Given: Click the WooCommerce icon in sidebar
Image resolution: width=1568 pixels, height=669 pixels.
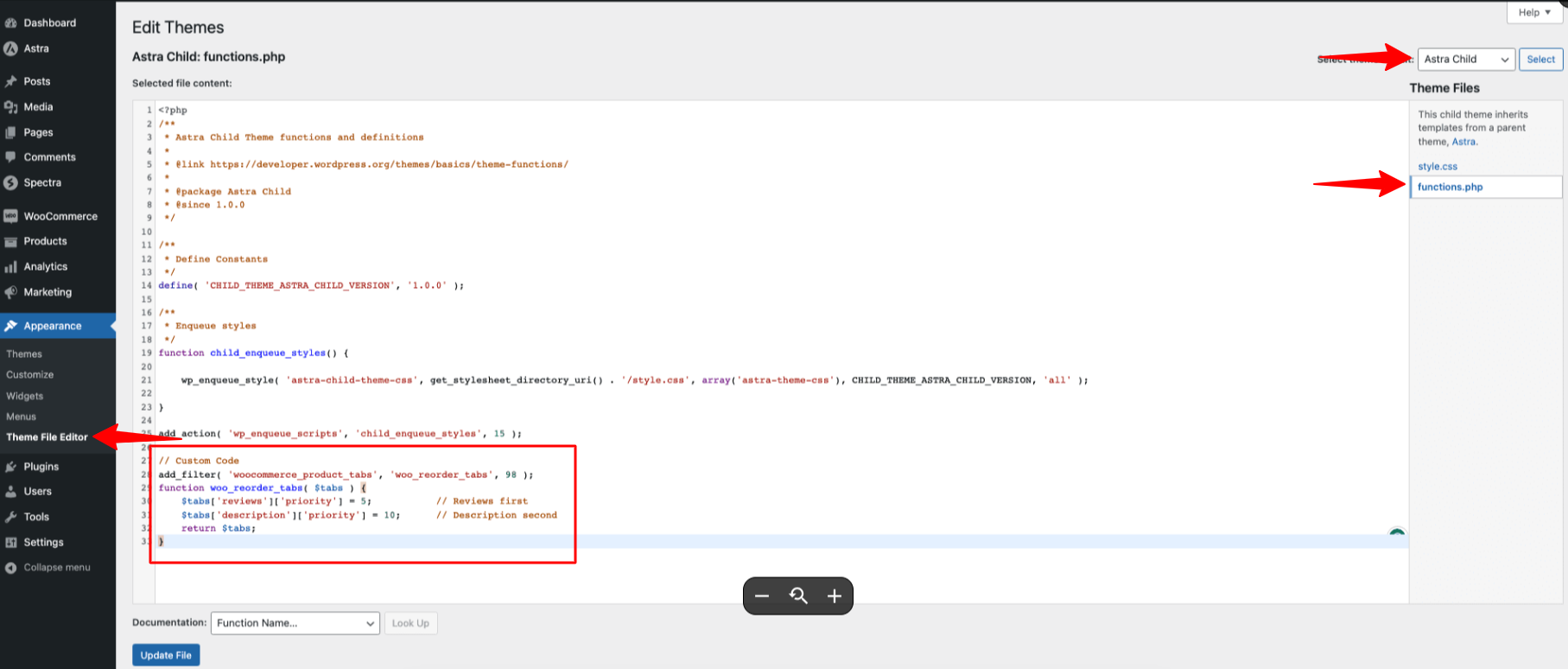Looking at the screenshot, I should click(10, 216).
